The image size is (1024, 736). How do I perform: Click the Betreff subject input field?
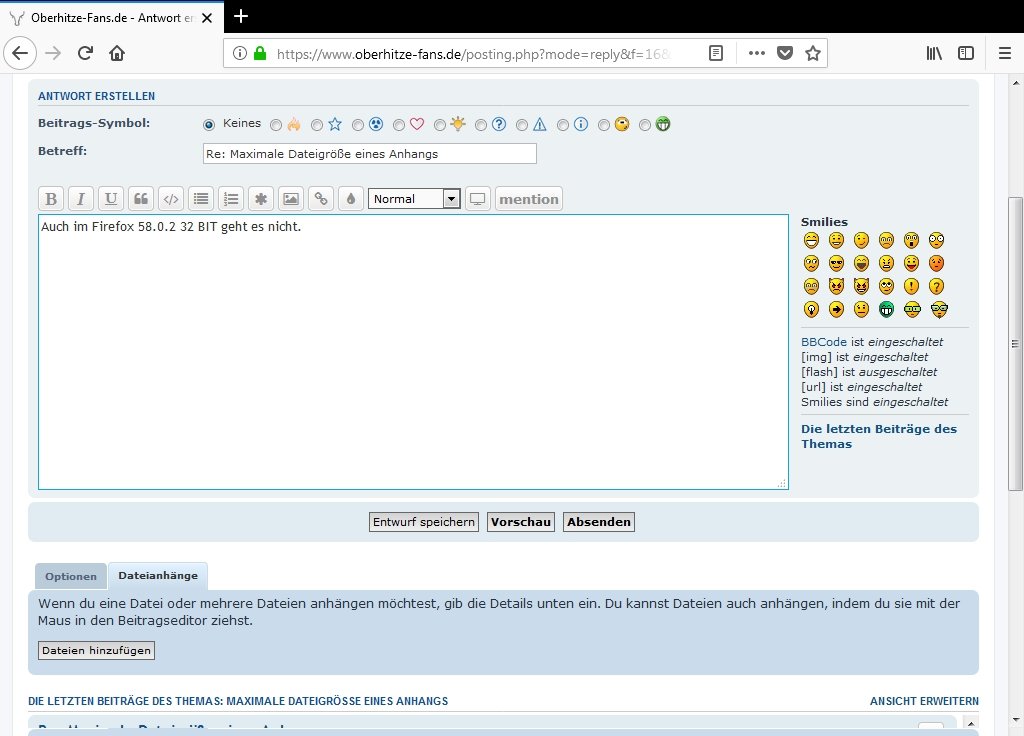[x=369, y=154]
